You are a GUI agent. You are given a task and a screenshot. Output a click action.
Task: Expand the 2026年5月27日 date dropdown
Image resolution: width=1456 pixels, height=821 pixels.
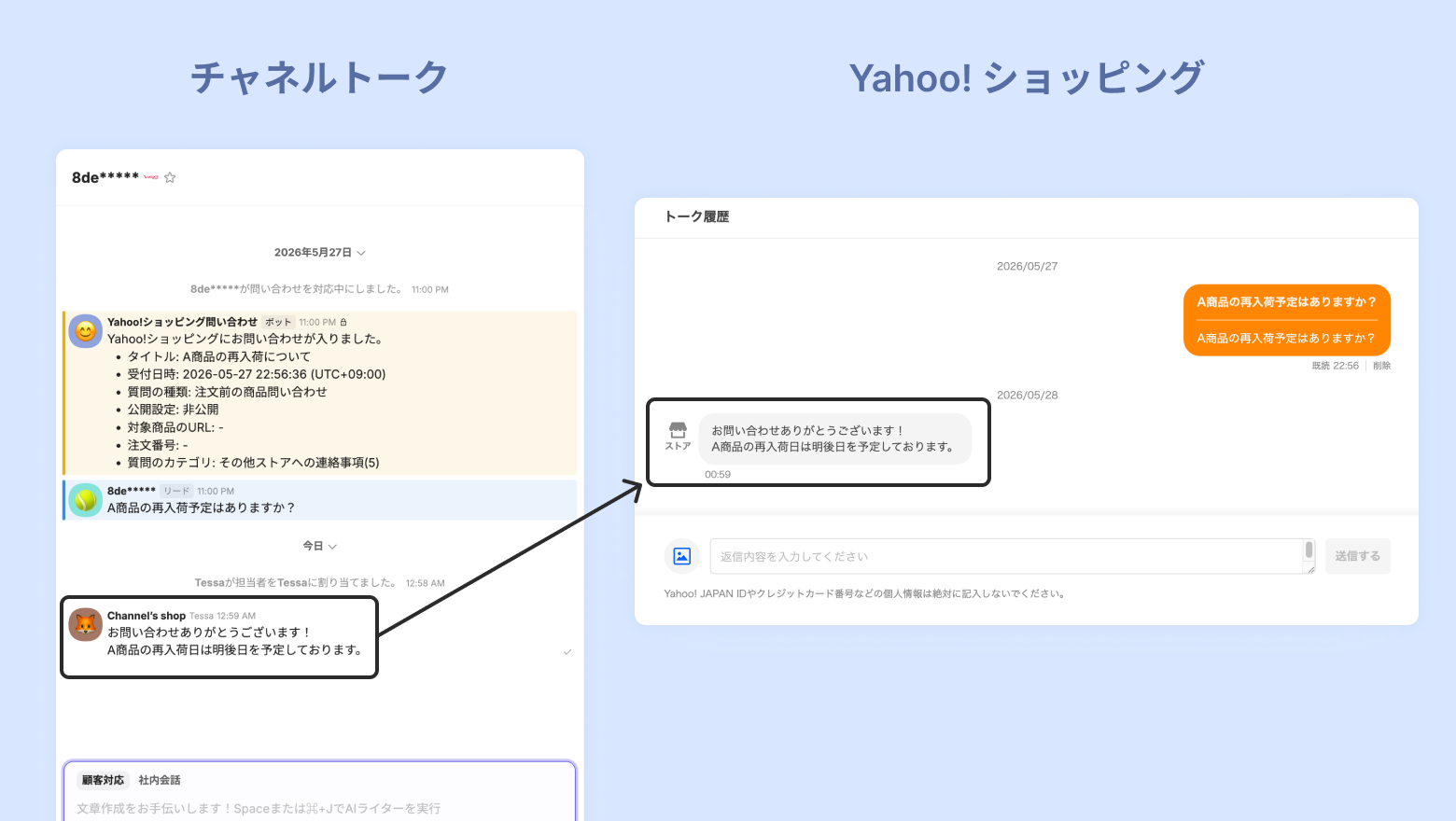click(319, 253)
